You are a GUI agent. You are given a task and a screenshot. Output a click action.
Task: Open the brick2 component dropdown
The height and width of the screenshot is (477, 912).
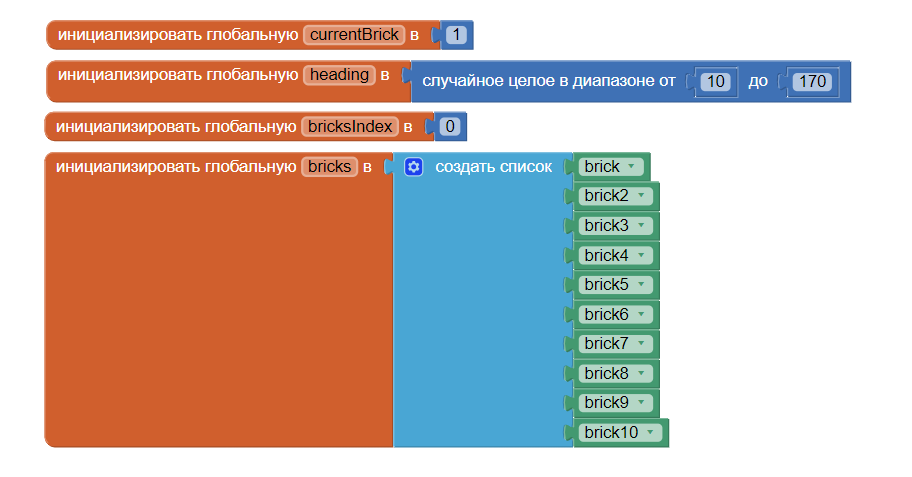pos(639,196)
